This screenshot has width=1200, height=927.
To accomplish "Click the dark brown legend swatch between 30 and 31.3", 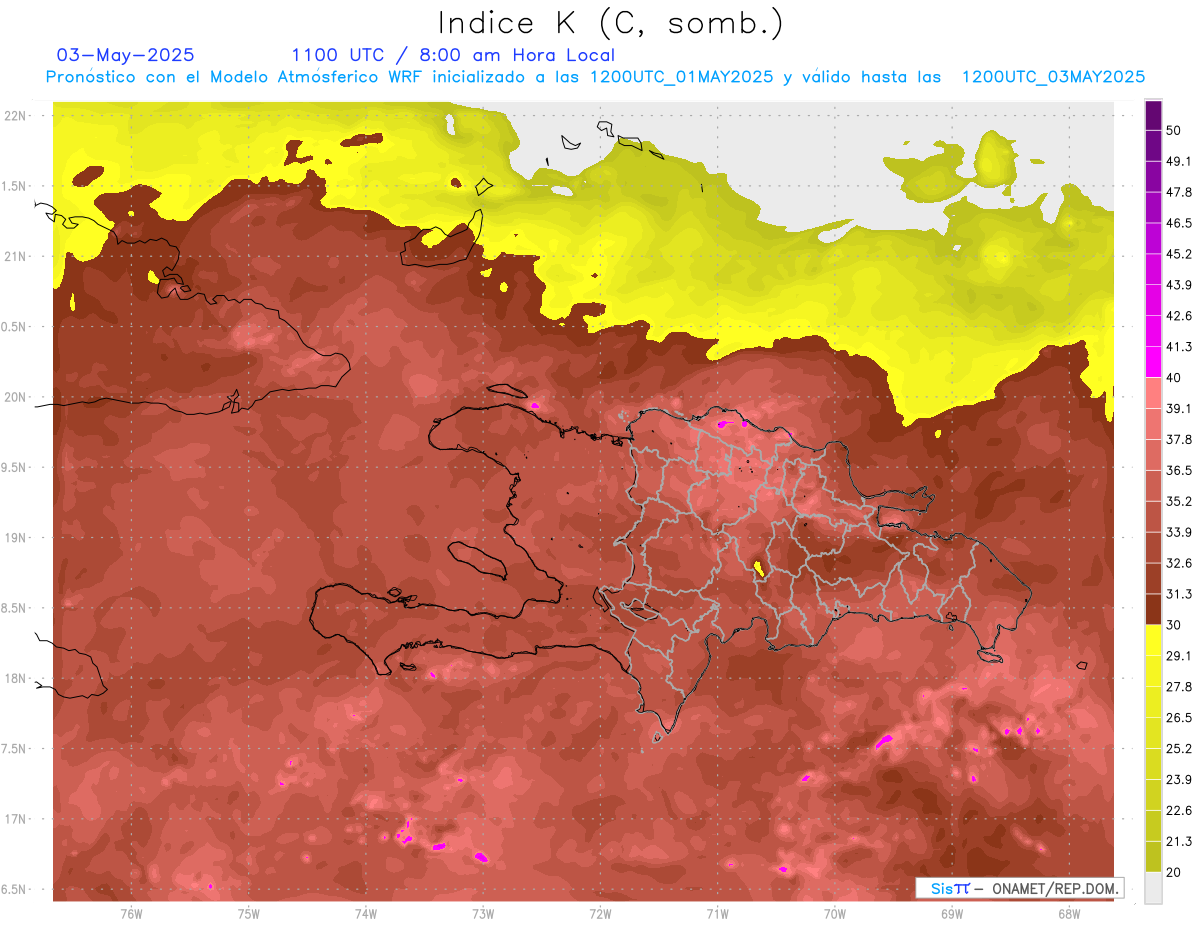I will [x=1153, y=609].
